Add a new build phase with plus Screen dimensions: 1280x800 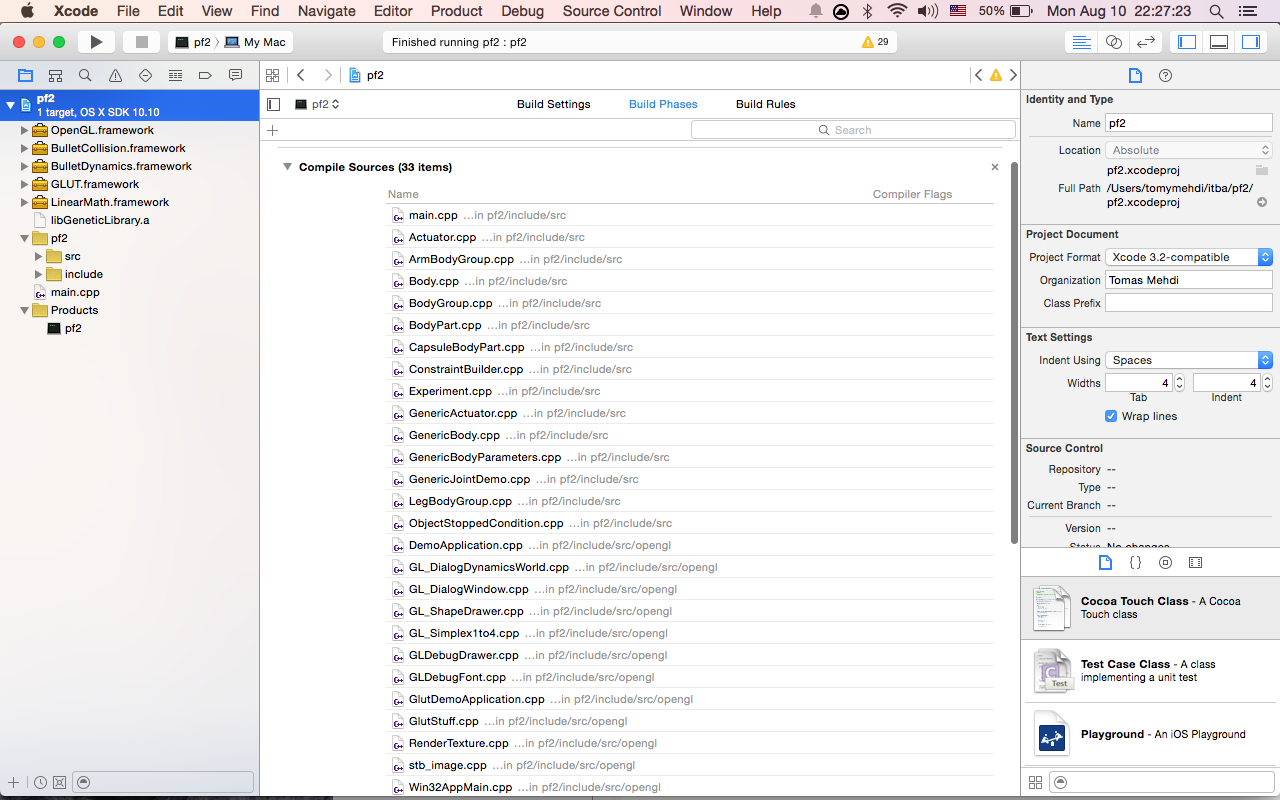click(x=272, y=130)
